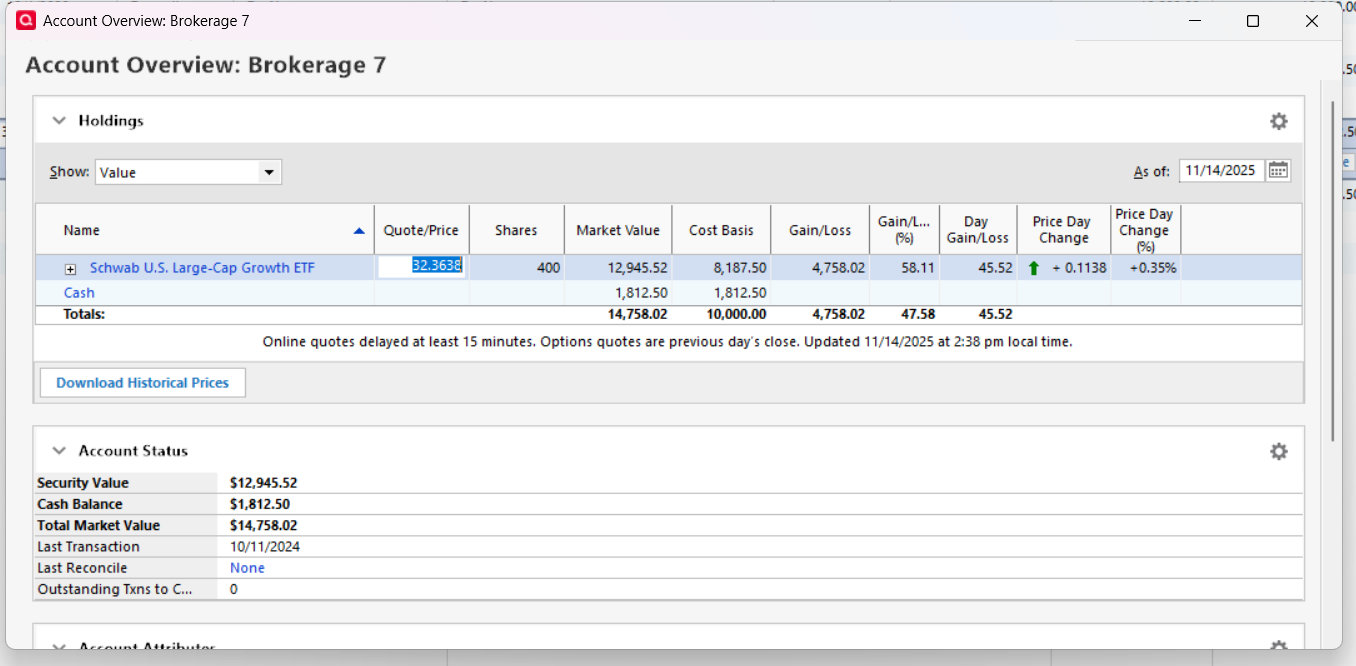Click the Account Overview: Brokerage 7 heading
This screenshot has width=1356, height=666.
(206, 65)
